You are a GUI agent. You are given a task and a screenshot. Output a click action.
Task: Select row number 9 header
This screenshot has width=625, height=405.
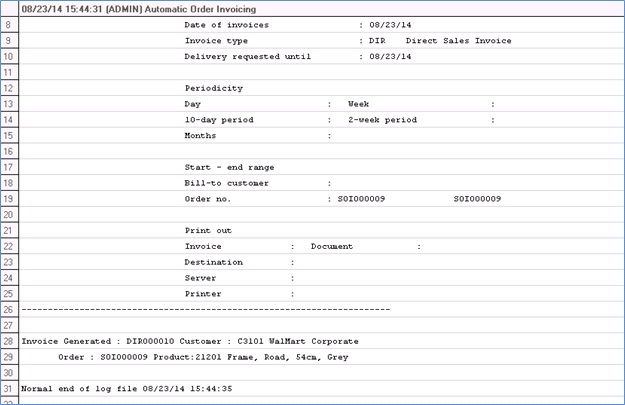[x=9, y=41]
